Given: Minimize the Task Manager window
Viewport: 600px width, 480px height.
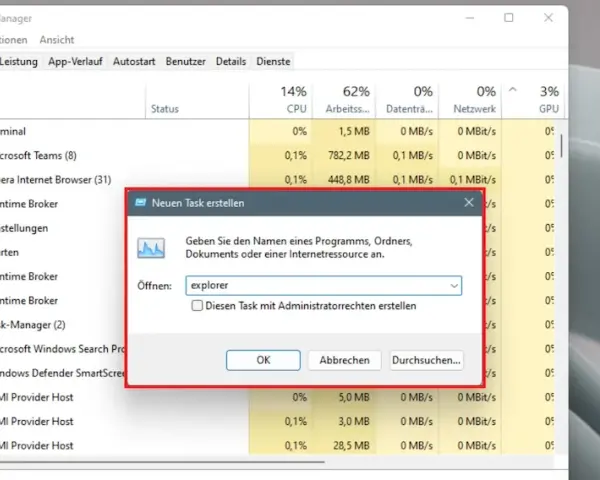Looking at the screenshot, I should (x=470, y=18).
